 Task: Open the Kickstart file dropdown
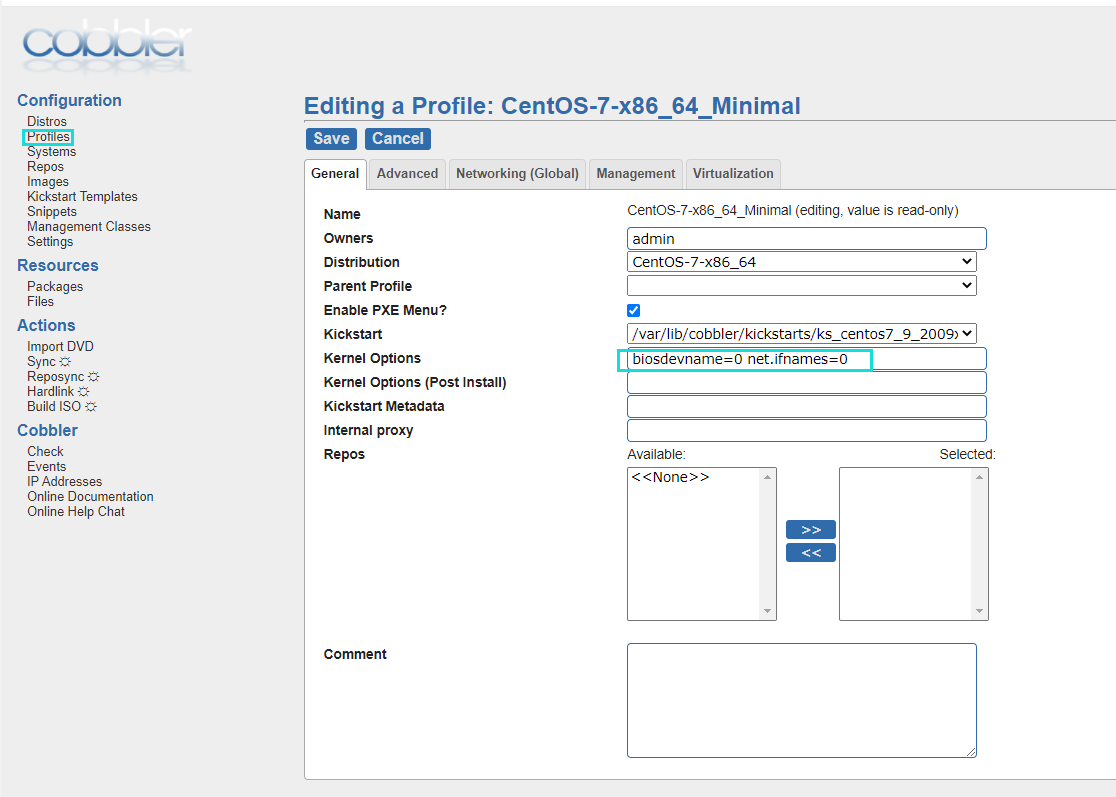(801, 334)
